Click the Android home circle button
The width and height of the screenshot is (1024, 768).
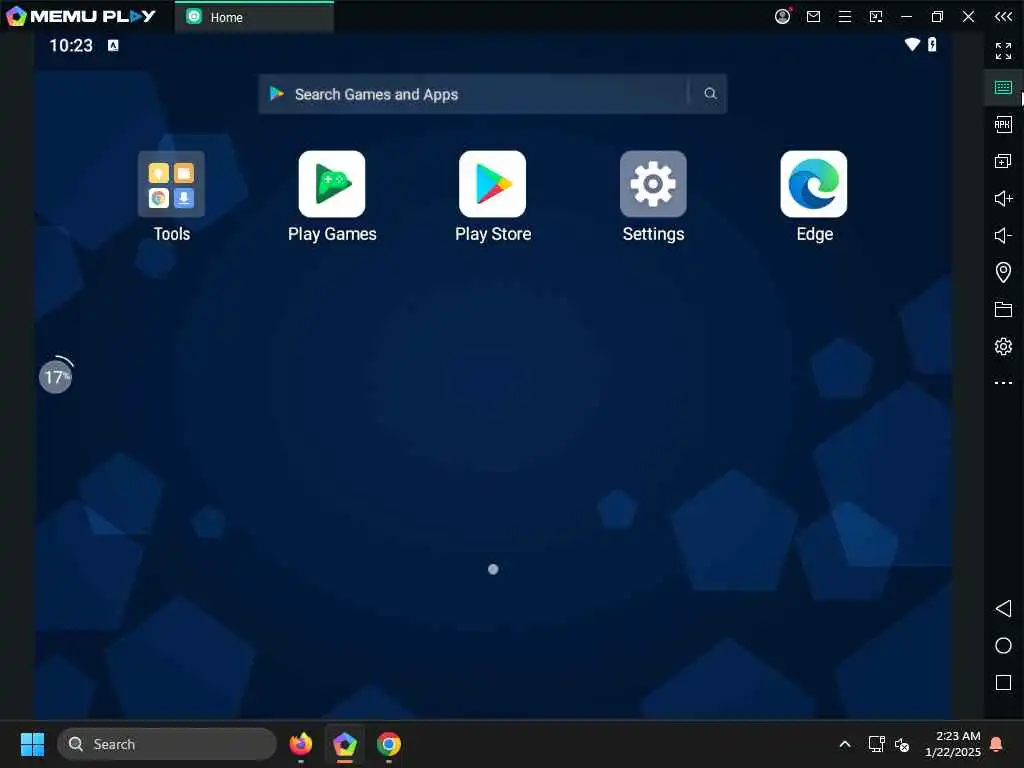(x=1003, y=645)
